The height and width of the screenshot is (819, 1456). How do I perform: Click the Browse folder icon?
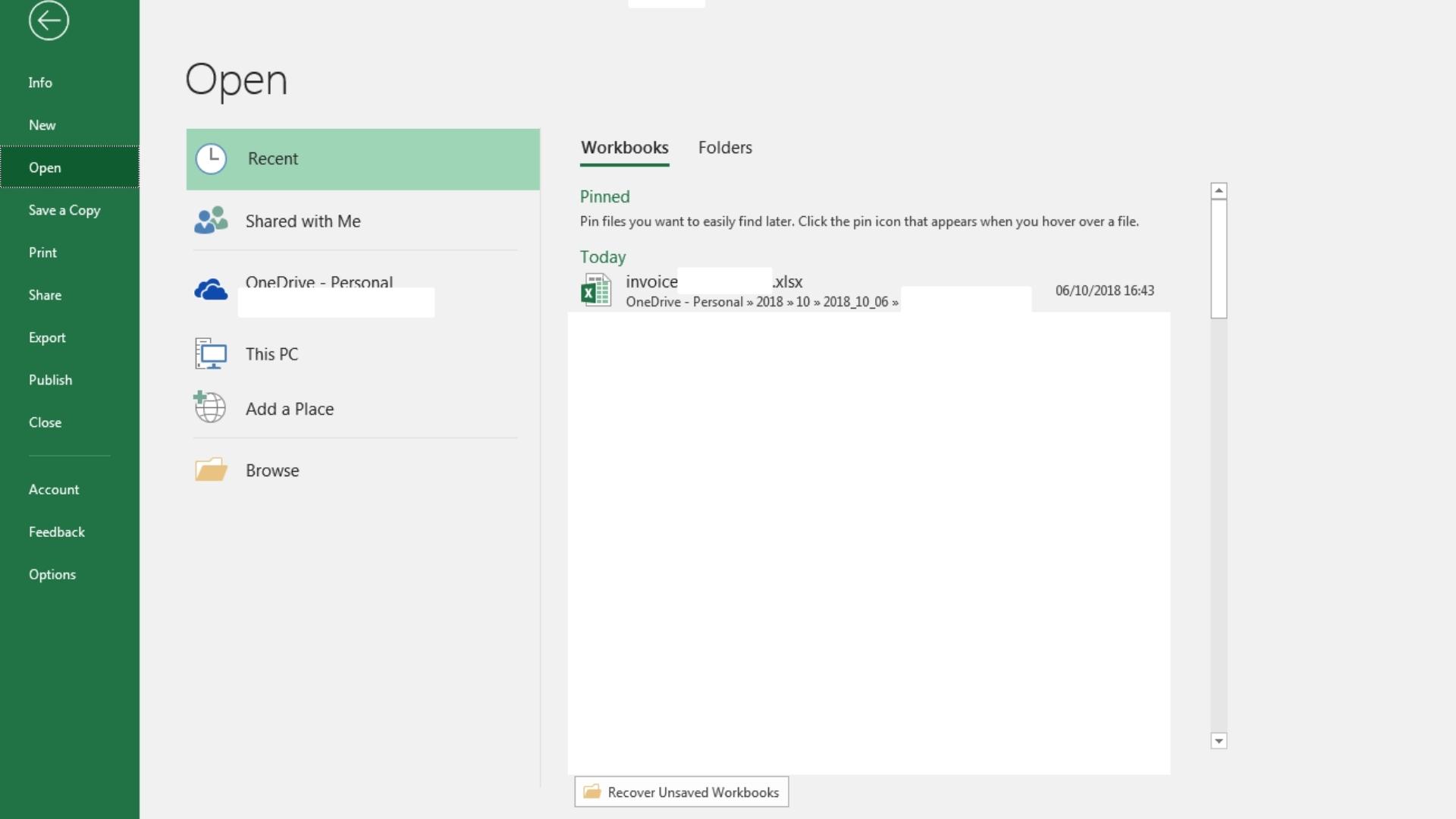click(211, 469)
